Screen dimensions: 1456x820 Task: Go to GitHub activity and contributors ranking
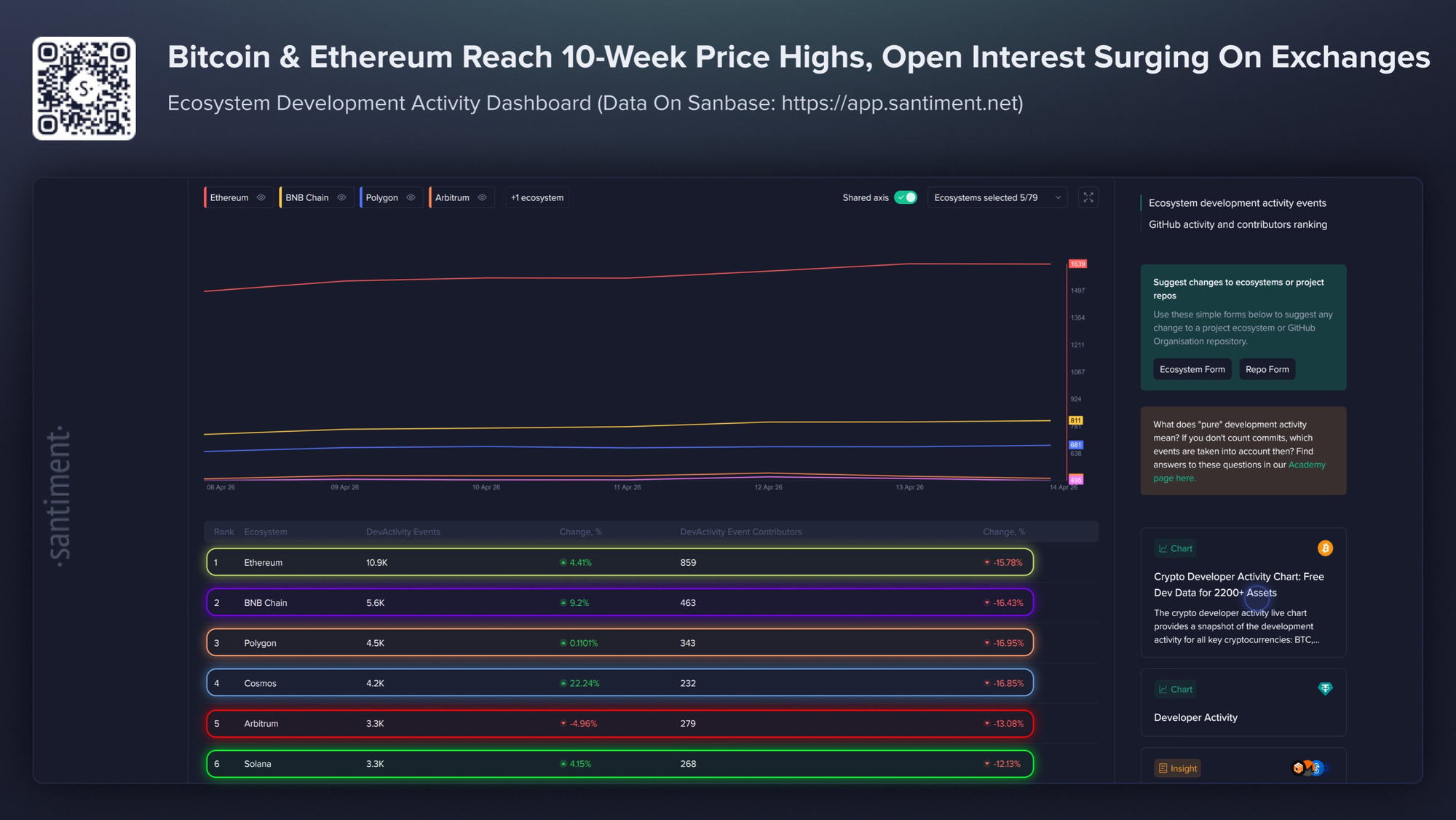(1238, 224)
